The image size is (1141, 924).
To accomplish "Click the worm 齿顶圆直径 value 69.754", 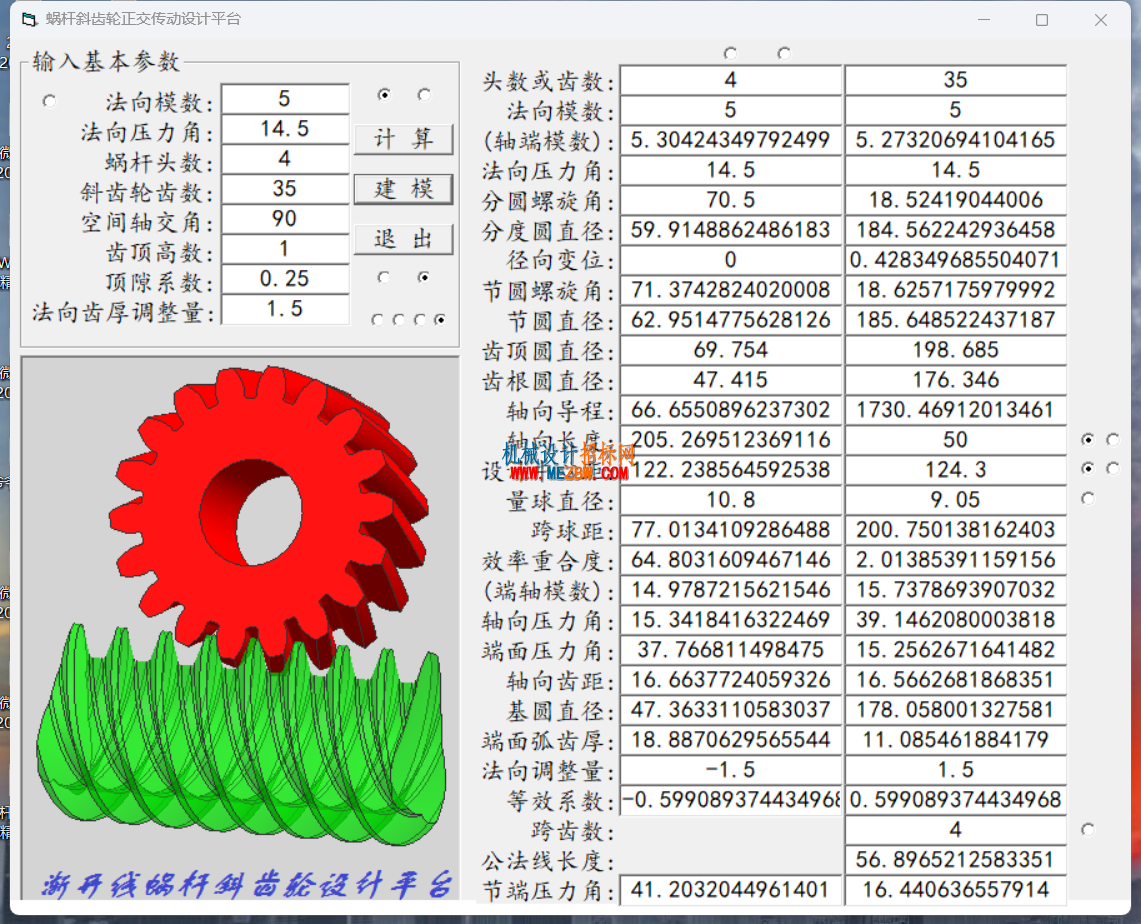I will pos(731,350).
